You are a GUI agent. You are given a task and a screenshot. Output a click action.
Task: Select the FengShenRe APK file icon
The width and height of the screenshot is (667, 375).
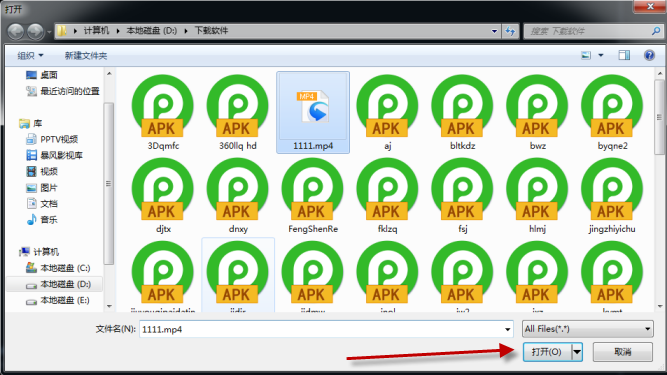pos(313,188)
